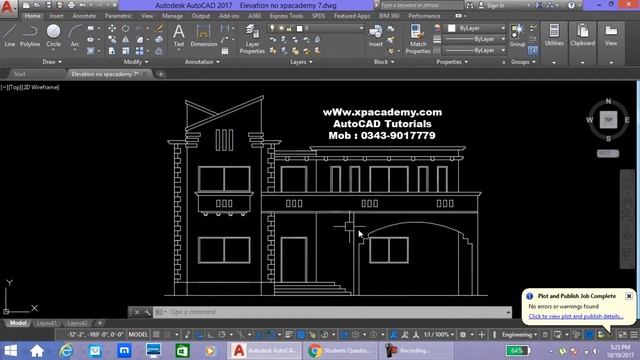Viewport: 640px width, 360px height.
Task: Click the keyword search box in title bar
Action: click(x=421, y=5)
